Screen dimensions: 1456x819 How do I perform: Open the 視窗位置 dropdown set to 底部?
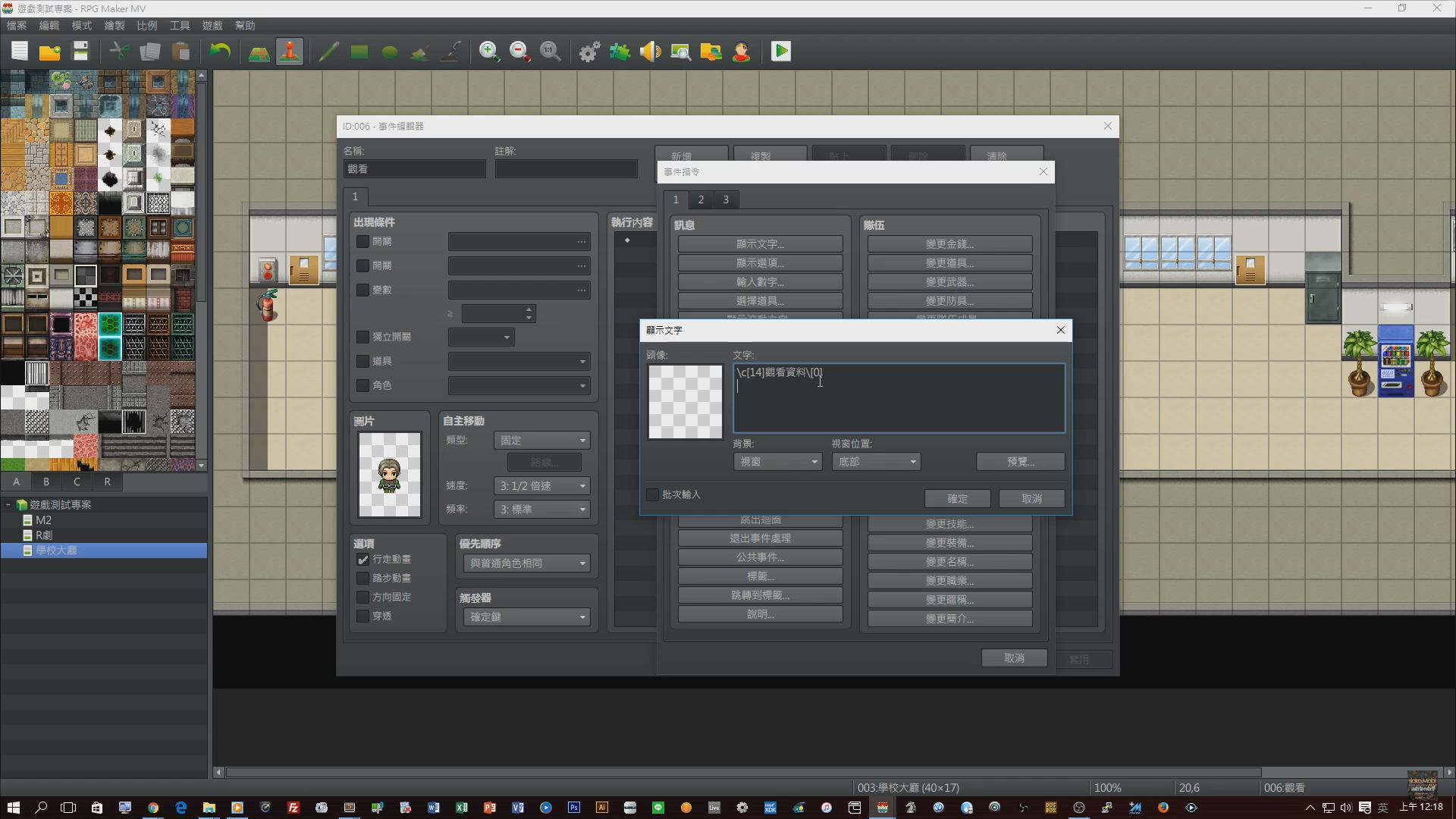coord(876,461)
